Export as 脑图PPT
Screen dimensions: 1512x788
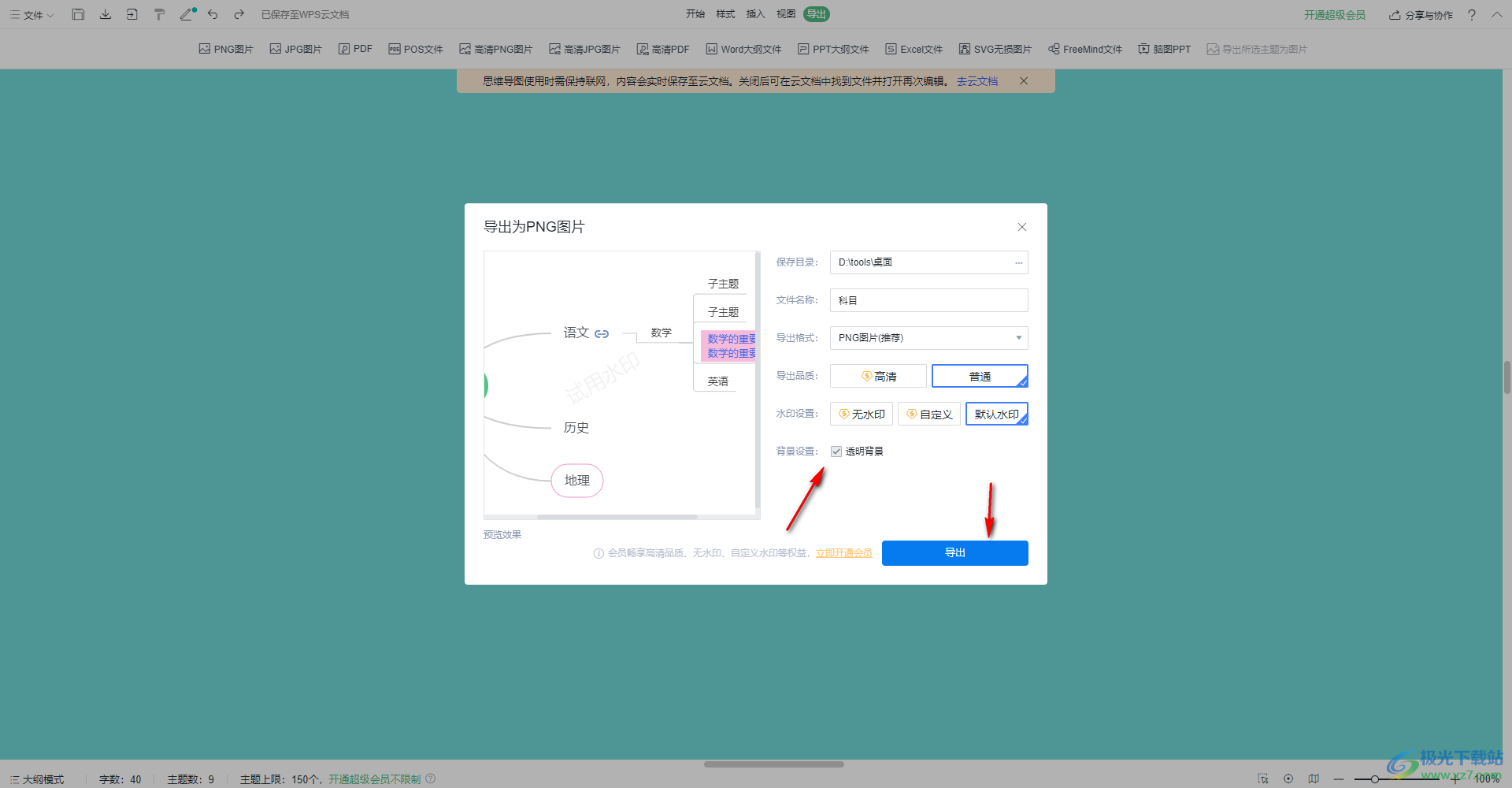tap(1164, 49)
